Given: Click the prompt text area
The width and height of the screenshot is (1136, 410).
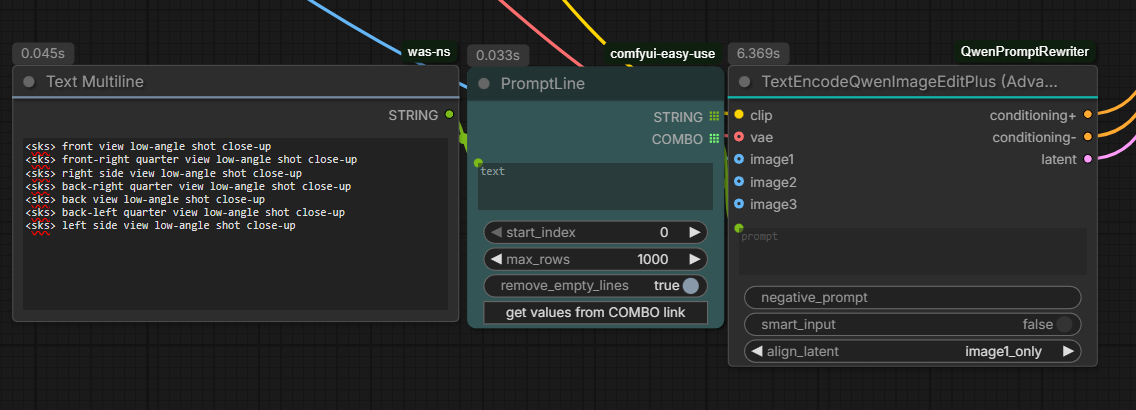Looking at the screenshot, I should [912, 251].
